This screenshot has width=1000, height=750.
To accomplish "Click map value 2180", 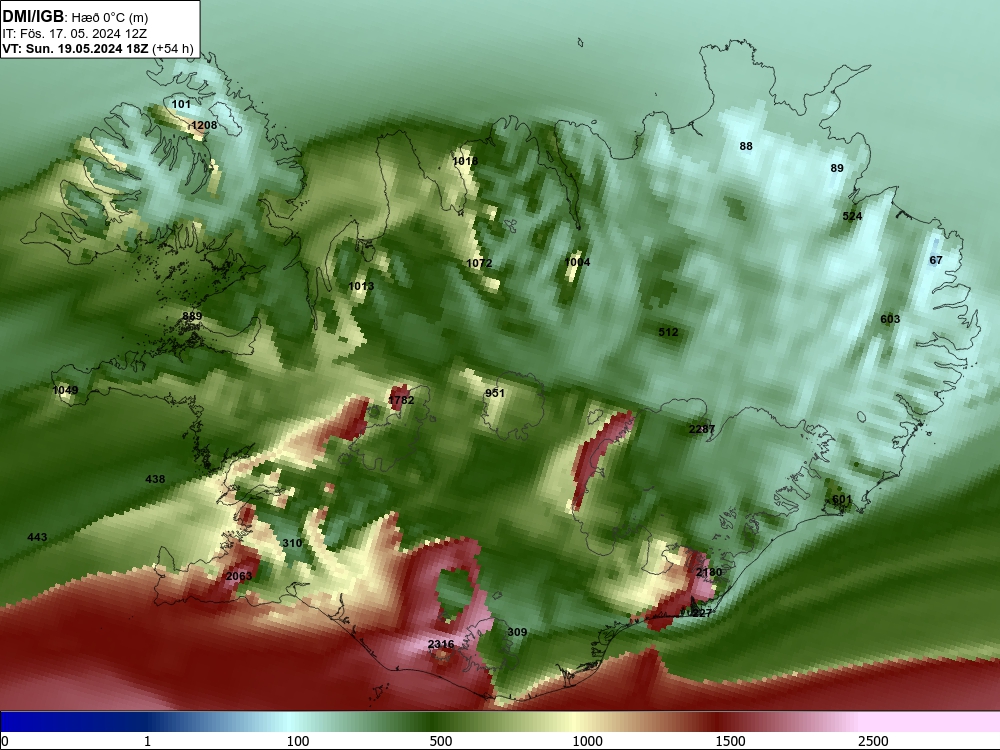I will click(709, 573).
